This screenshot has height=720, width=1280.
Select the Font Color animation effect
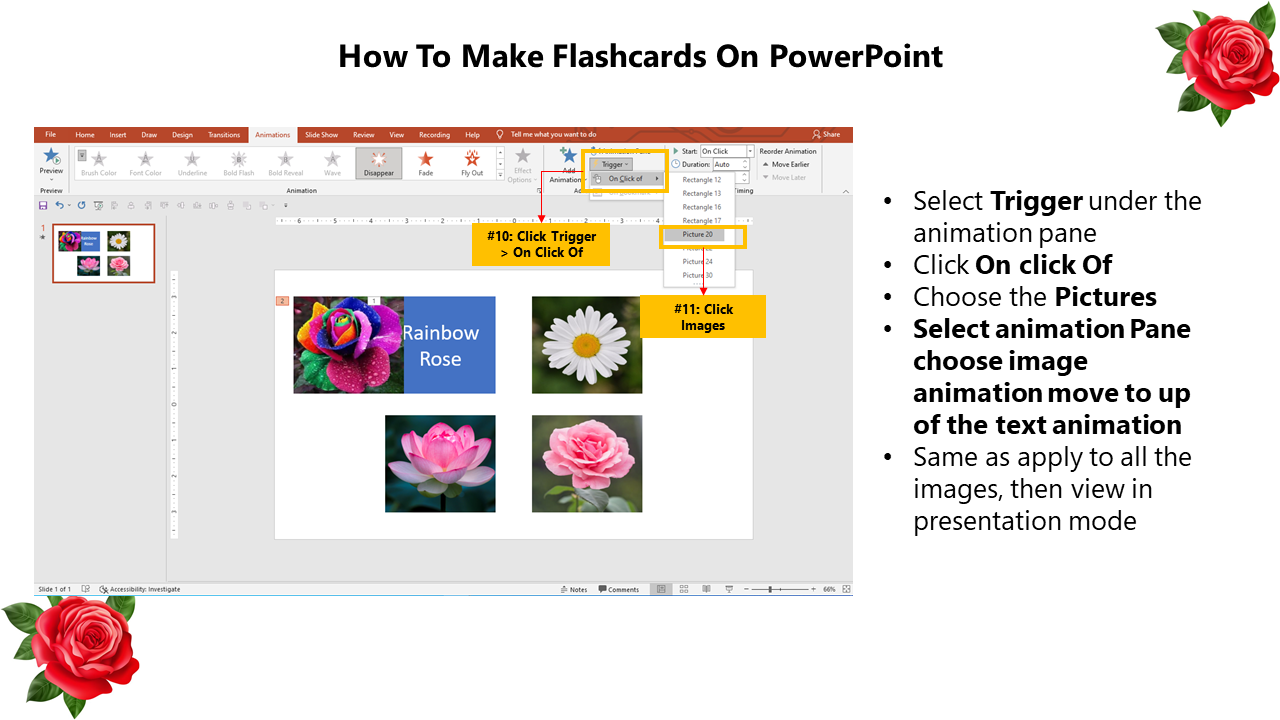click(145, 164)
